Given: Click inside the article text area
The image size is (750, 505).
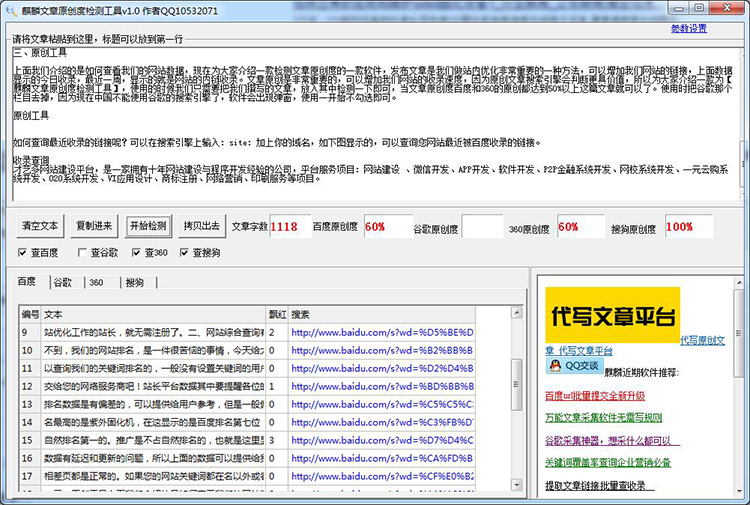Looking at the screenshot, I should (x=375, y=124).
